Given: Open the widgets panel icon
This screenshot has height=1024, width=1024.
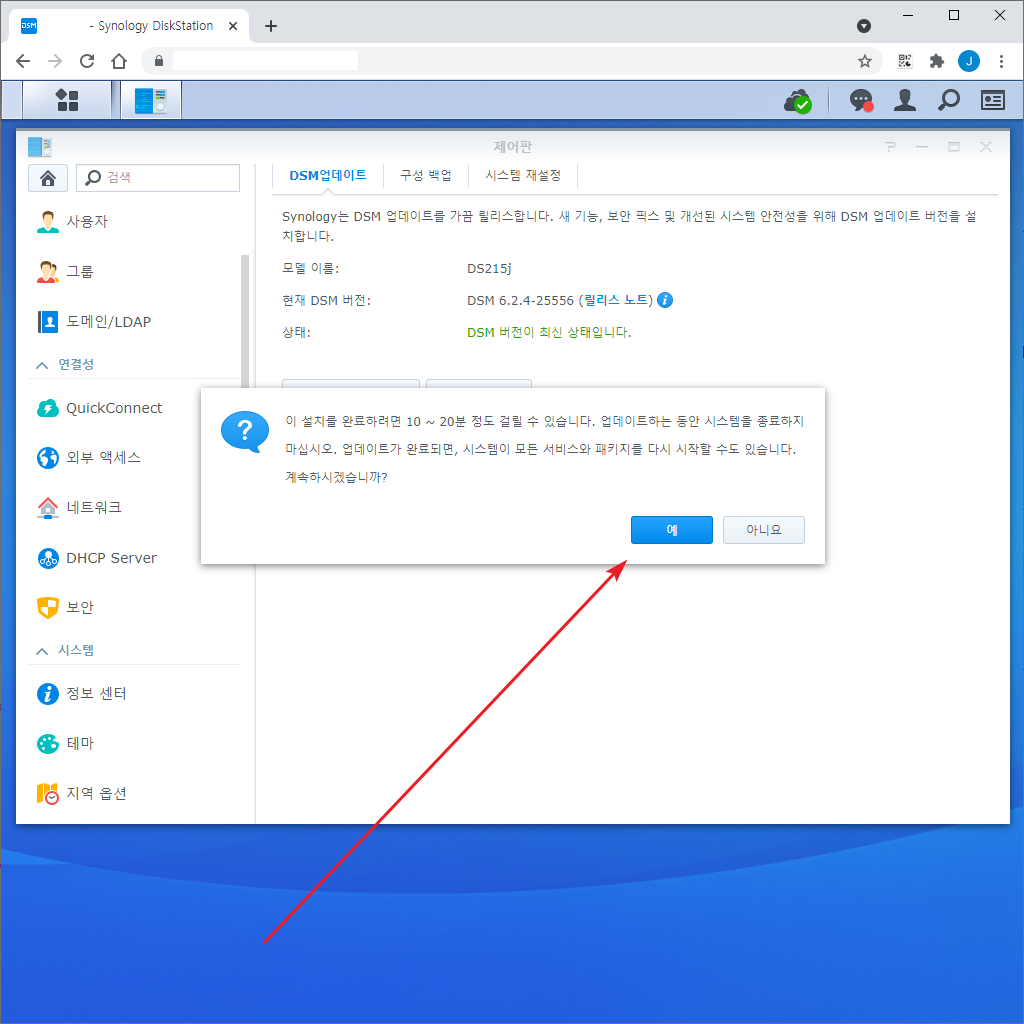Looking at the screenshot, I should (993, 100).
